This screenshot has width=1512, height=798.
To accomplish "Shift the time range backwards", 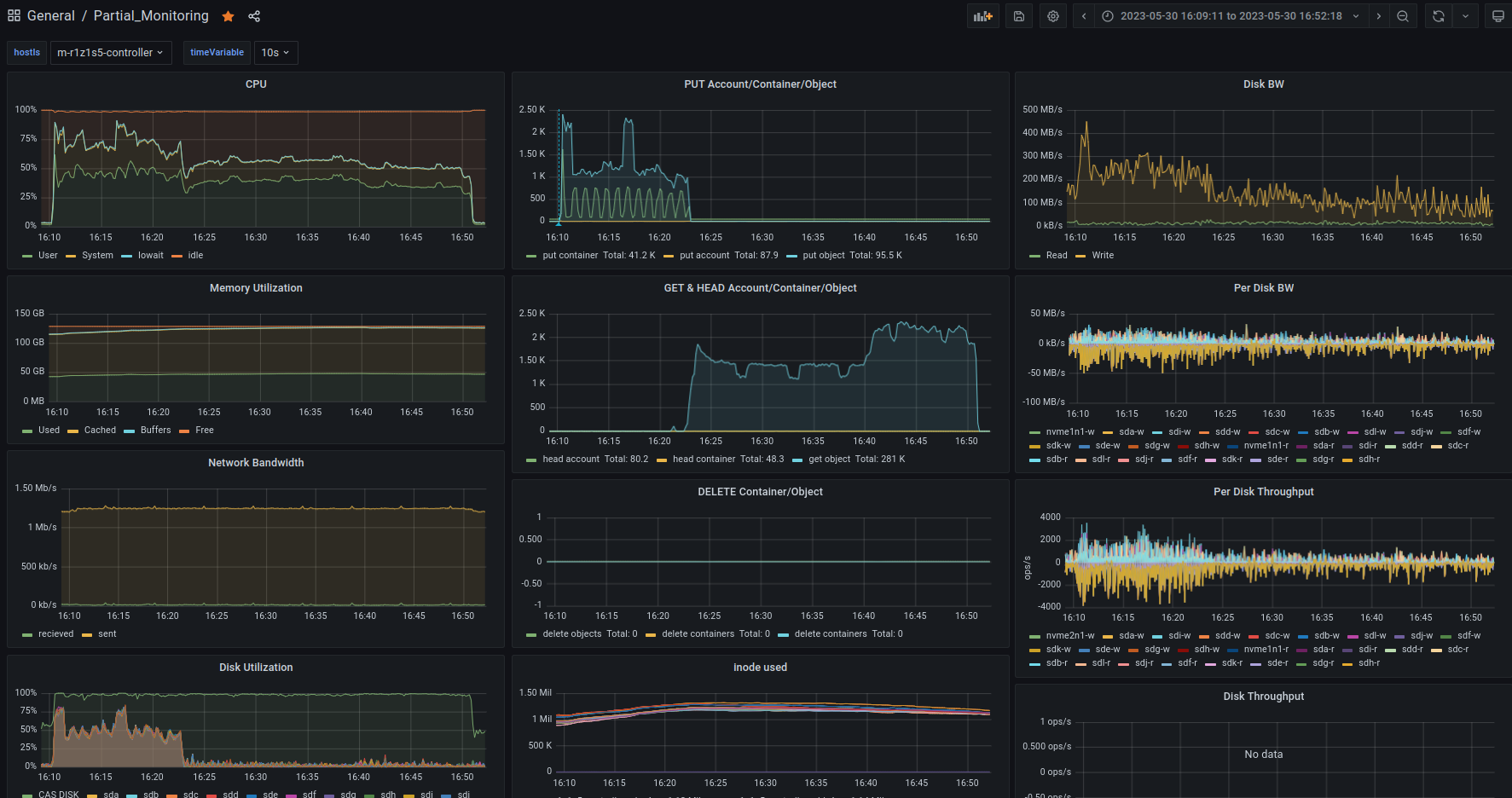I will pyautogui.click(x=1084, y=16).
